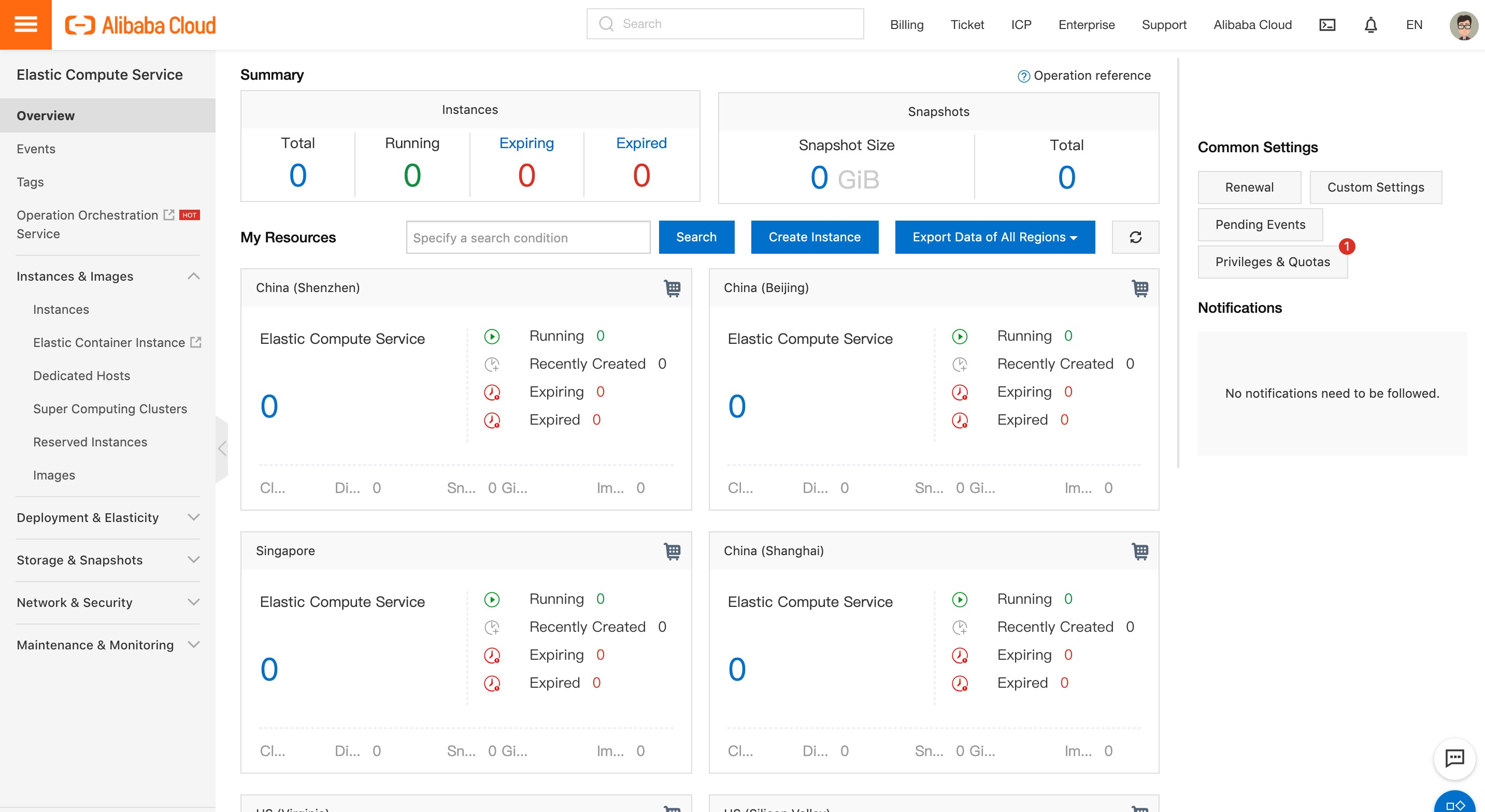Open the hamburger main menu
Screen dimensions: 1485x812
[x=25, y=25]
